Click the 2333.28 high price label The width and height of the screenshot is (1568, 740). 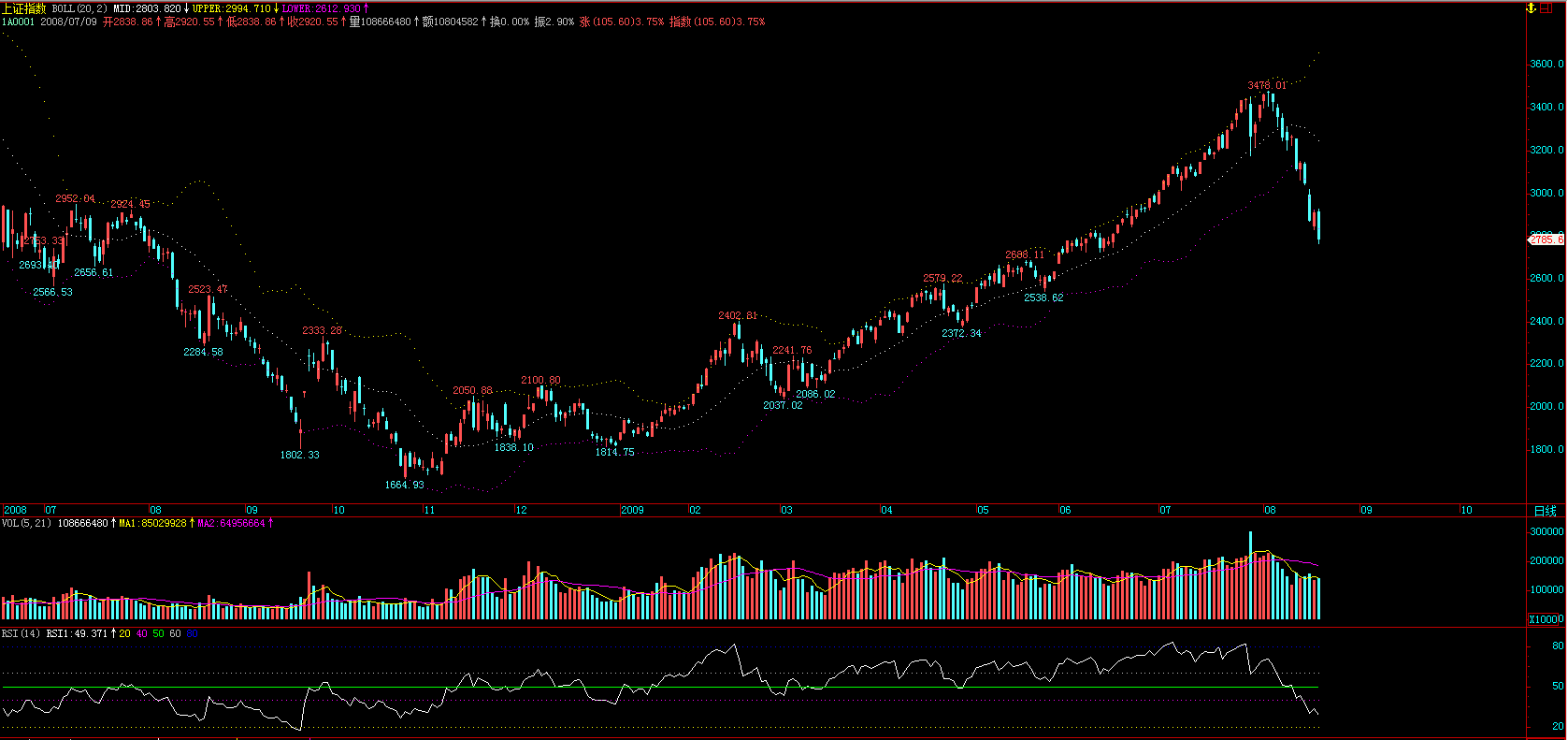pos(322,331)
